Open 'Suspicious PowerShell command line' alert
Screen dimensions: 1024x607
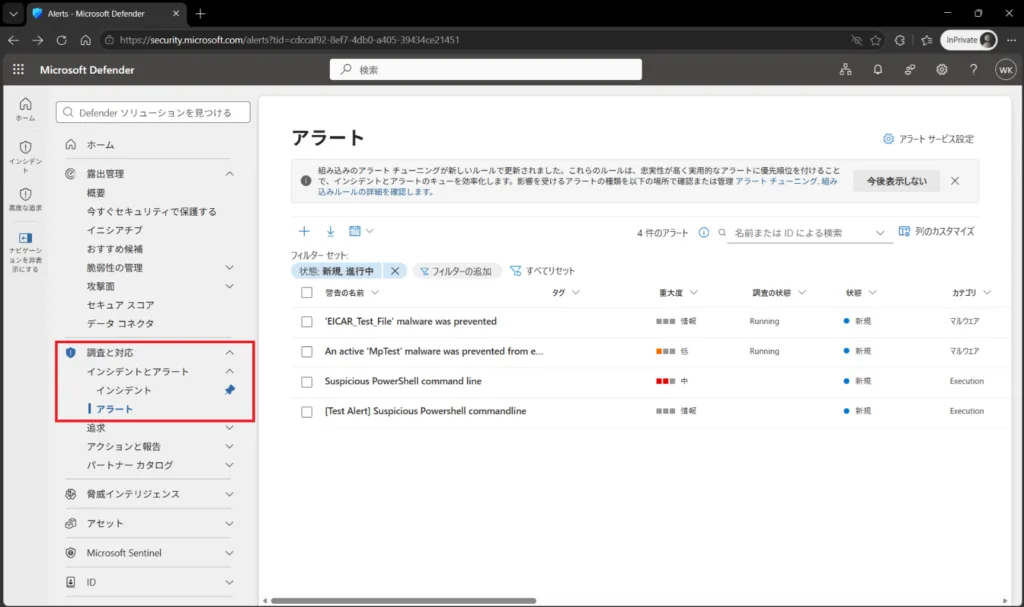click(403, 381)
